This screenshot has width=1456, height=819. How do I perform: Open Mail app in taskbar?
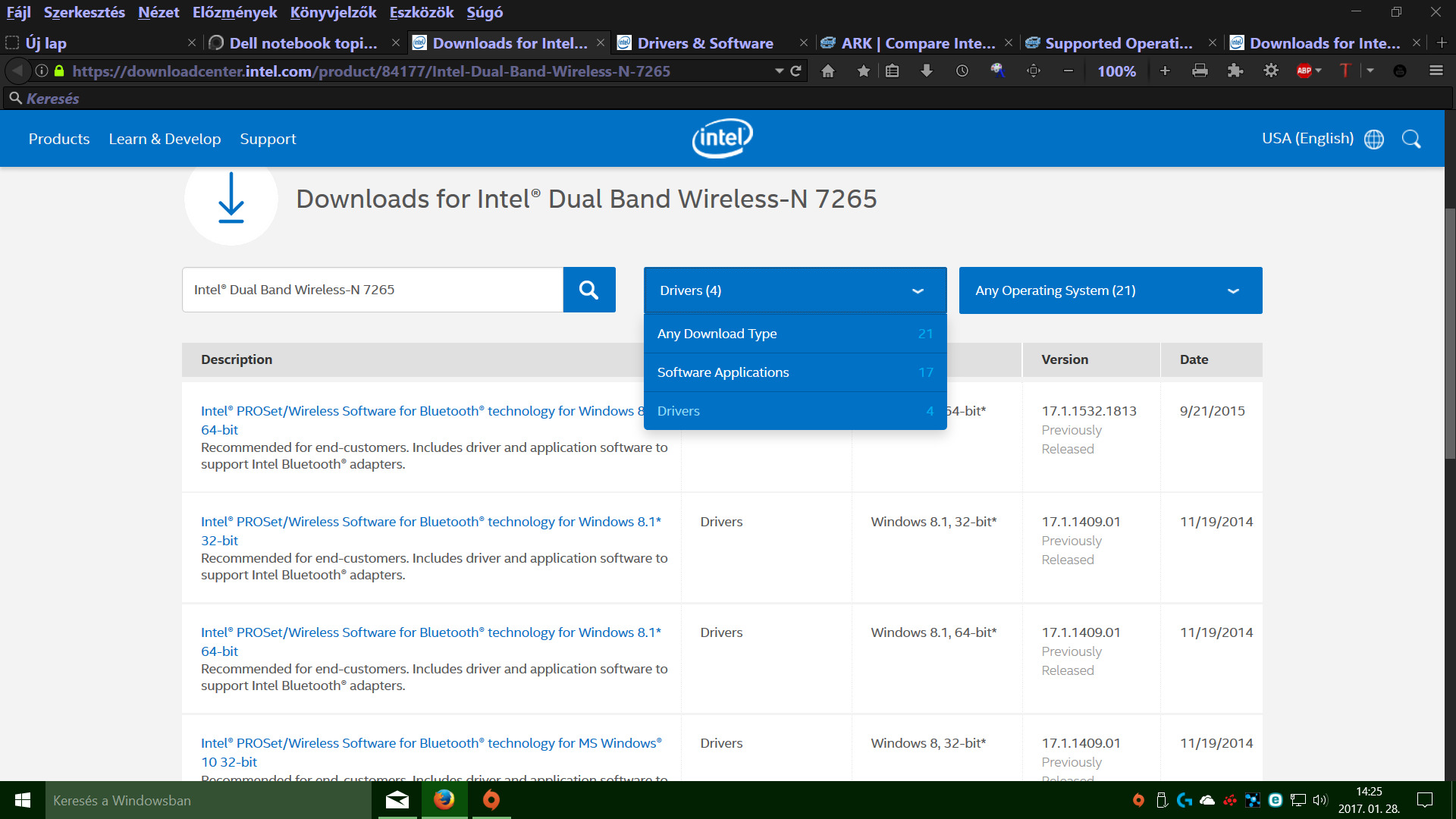coord(397,800)
